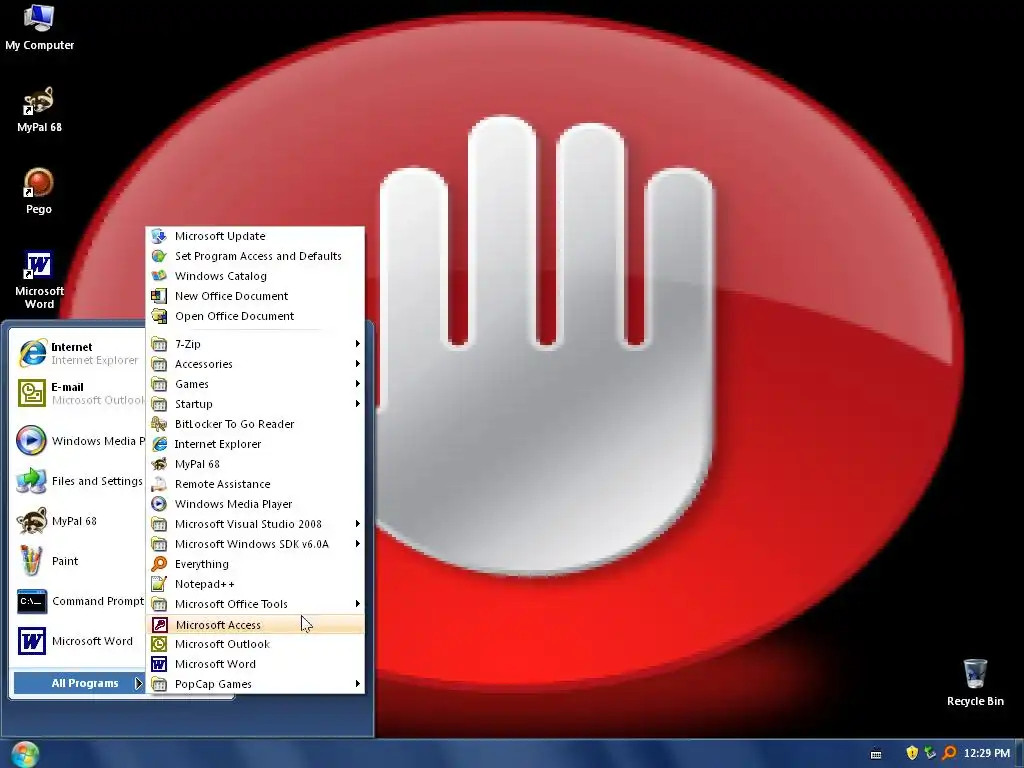Expand the 7-Zip program folder
Viewport: 1024px width, 768px height.
pos(255,344)
